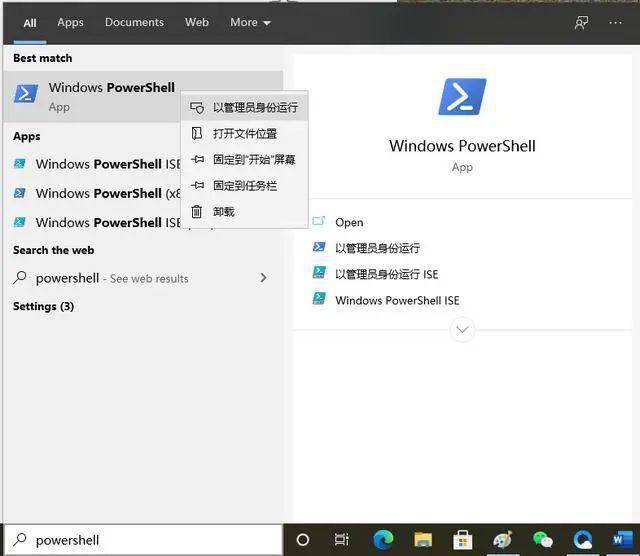The height and width of the screenshot is (556, 640).
Task: Open the Settings (3) results group
Action: click(x=43, y=307)
